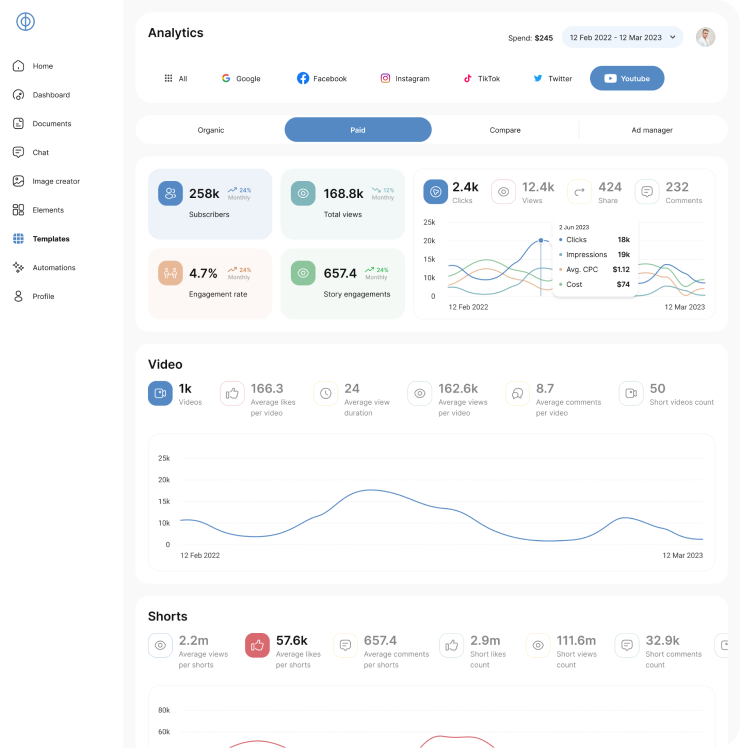Click the 657.4 Story engagements value

click(340, 273)
